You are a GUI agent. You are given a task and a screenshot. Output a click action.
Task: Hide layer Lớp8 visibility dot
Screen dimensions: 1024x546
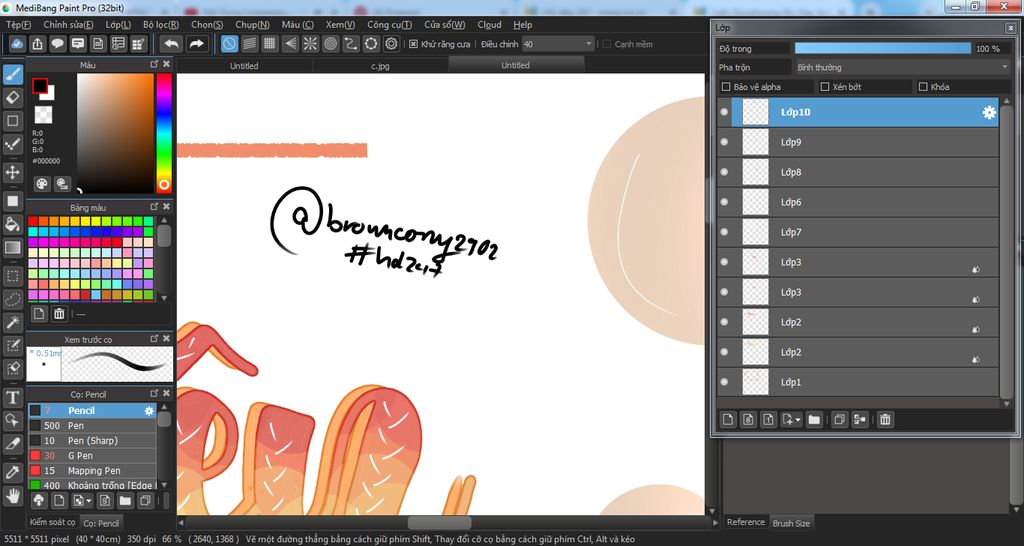pos(724,172)
